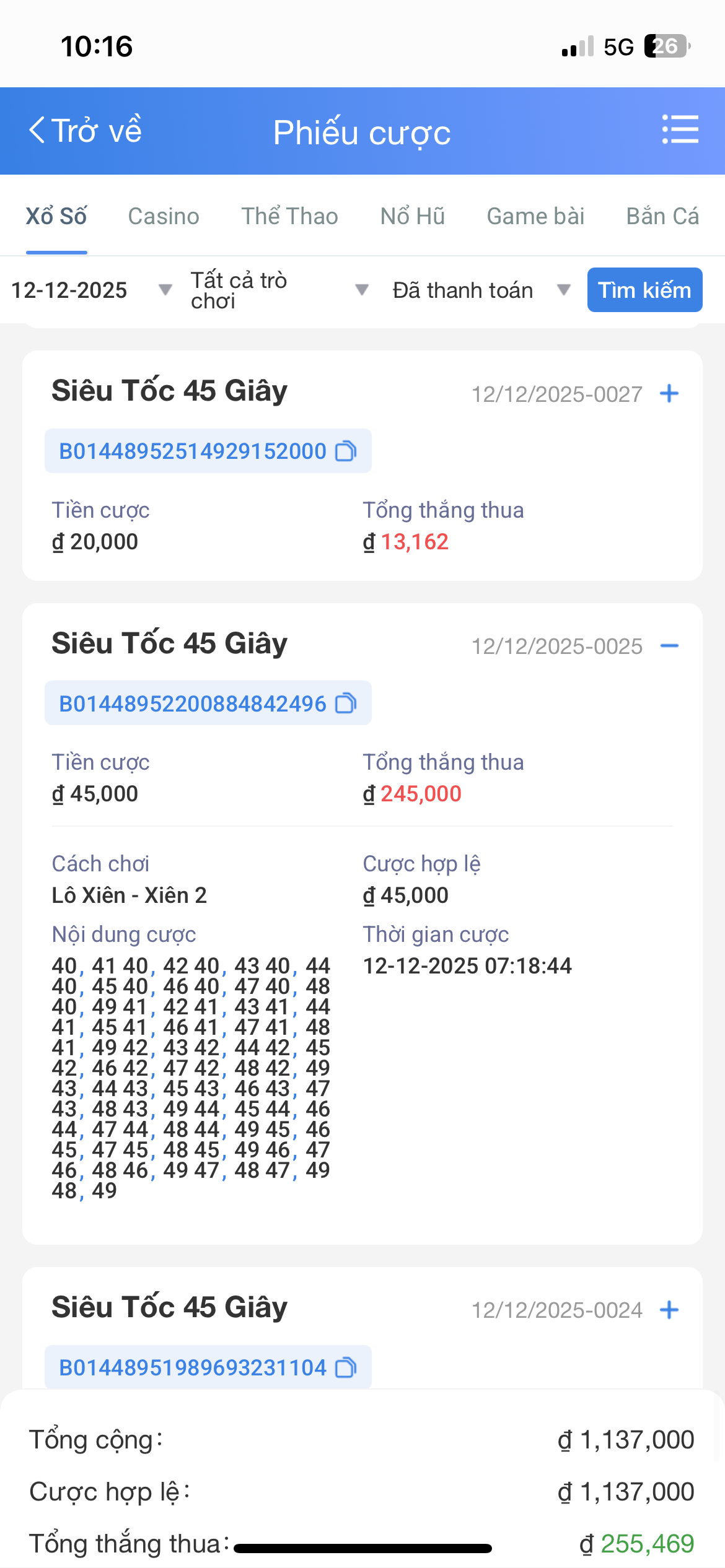Tap the home indicator bar at bottom
Image resolution: width=725 pixels, height=1568 pixels.
[362, 1548]
